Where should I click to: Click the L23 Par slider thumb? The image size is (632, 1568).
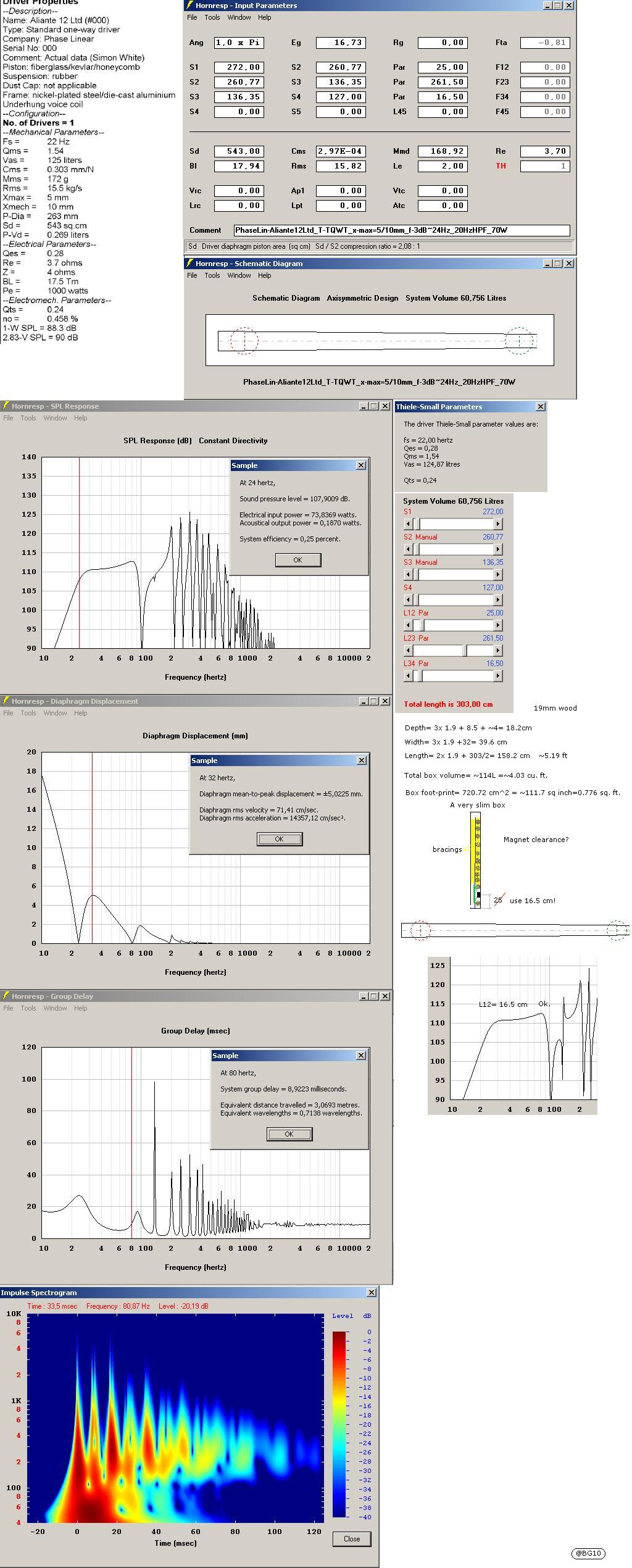(x=465, y=650)
